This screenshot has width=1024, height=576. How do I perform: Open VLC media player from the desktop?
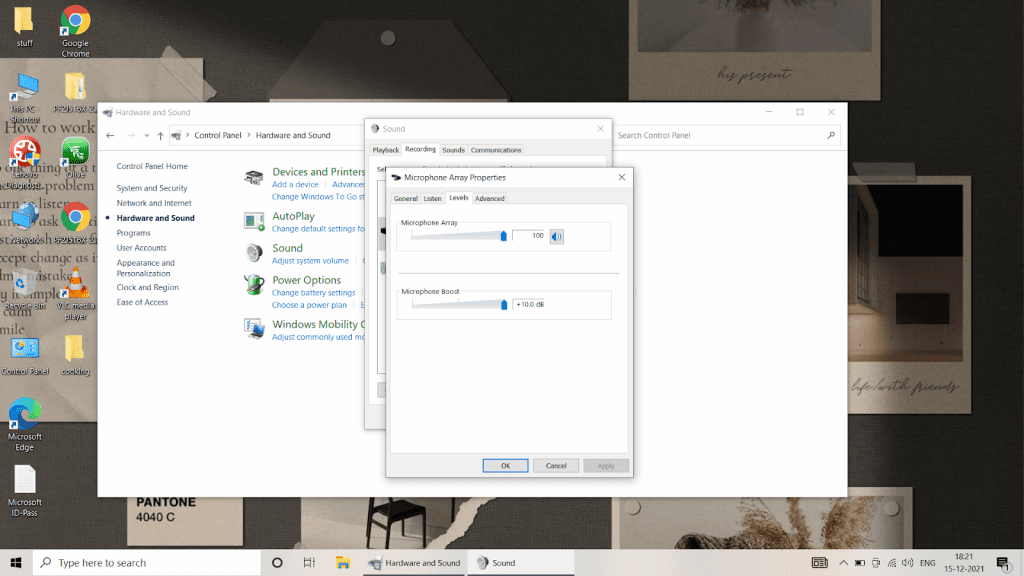(x=75, y=283)
